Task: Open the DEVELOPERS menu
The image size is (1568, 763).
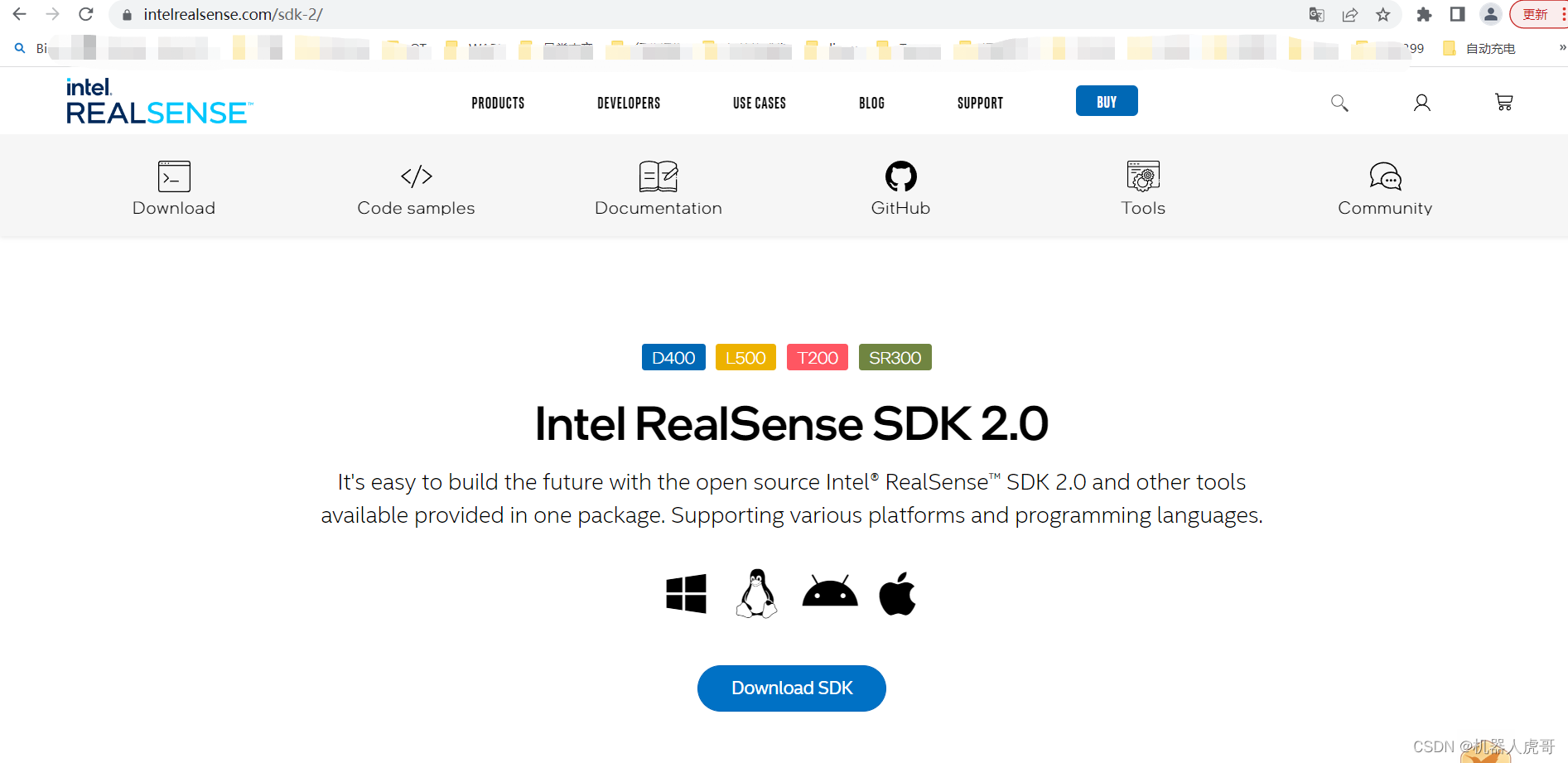Action: coord(629,103)
